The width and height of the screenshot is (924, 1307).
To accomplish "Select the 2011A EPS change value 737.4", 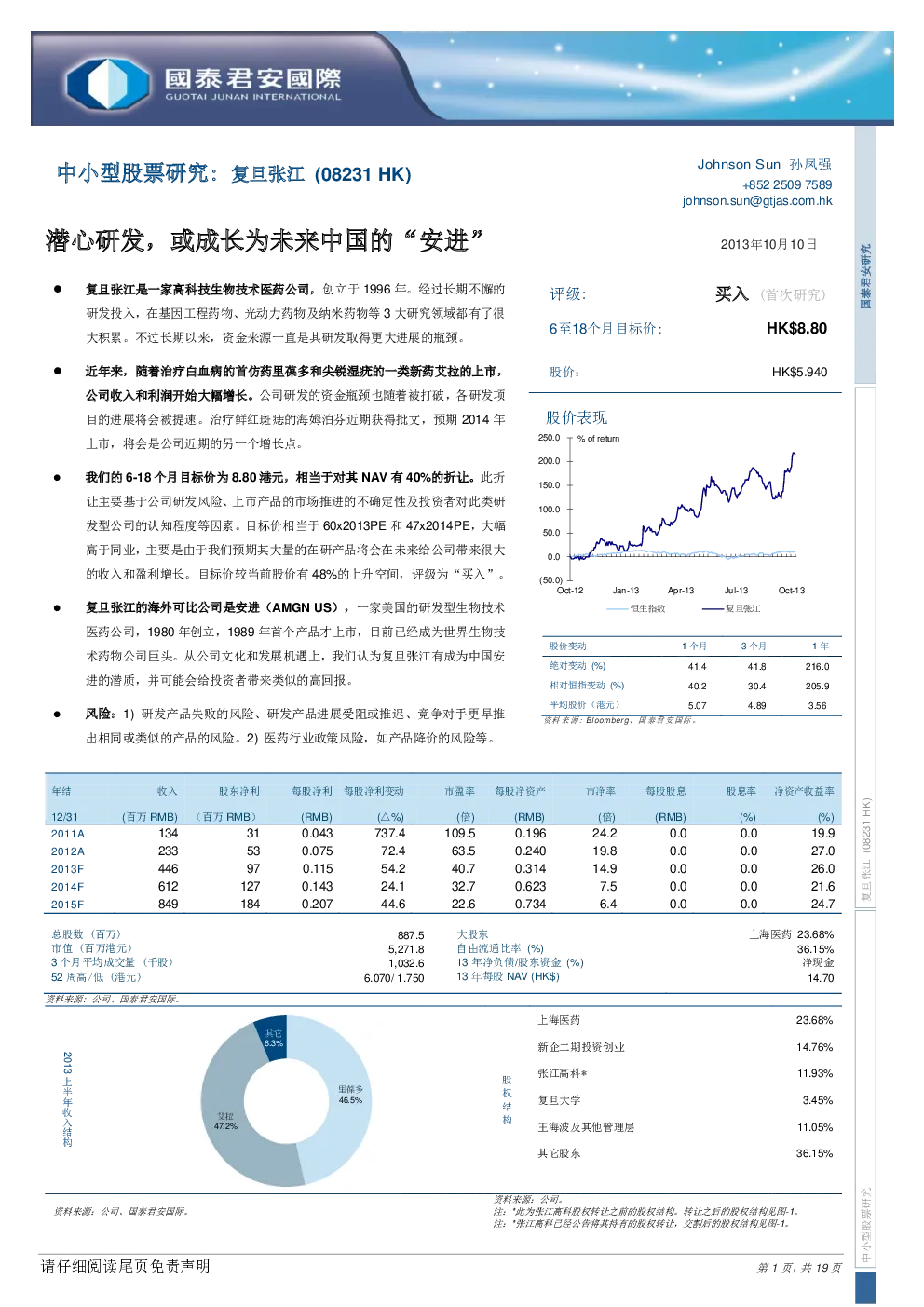I will (389, 834).
